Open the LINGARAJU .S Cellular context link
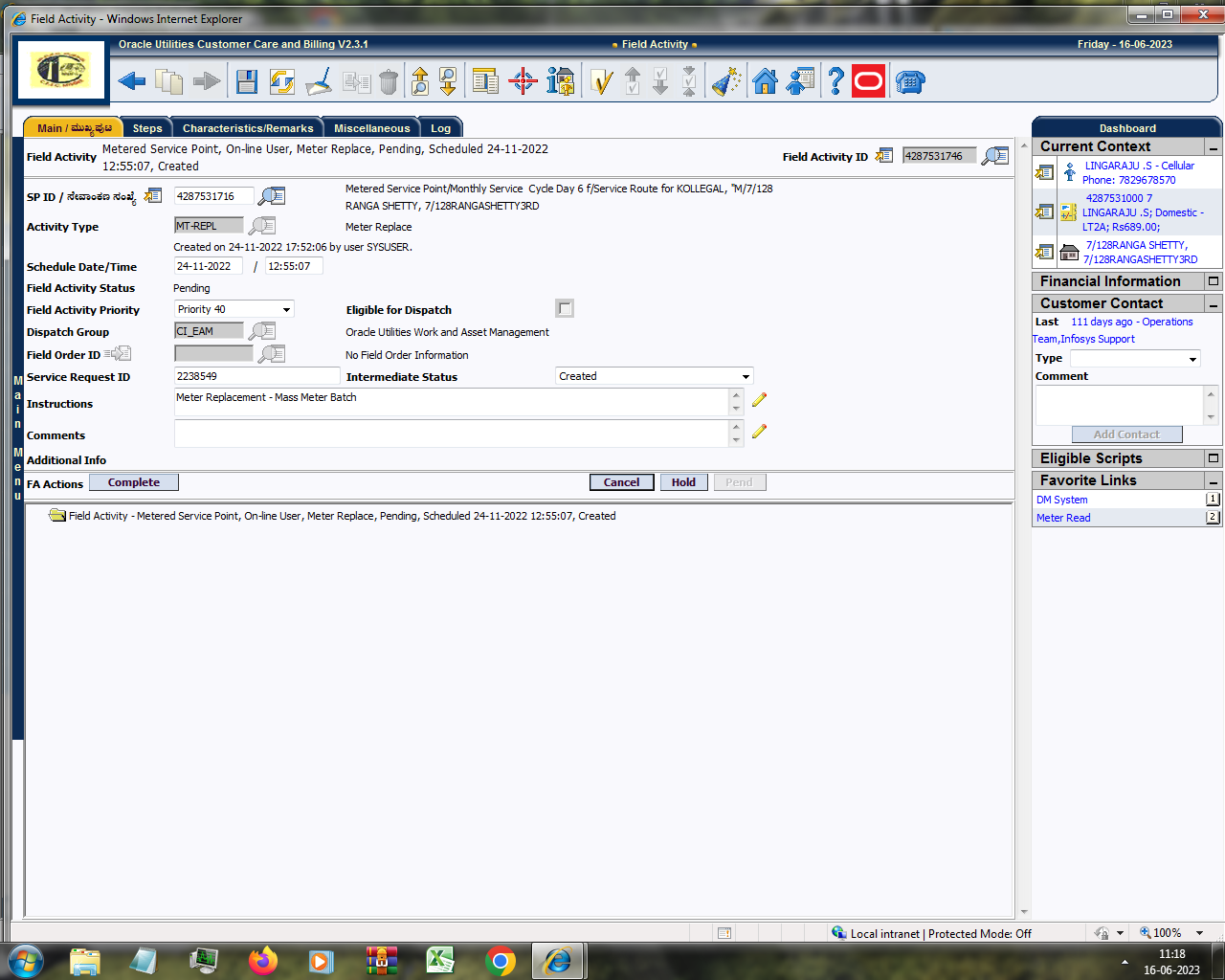 1139,172
